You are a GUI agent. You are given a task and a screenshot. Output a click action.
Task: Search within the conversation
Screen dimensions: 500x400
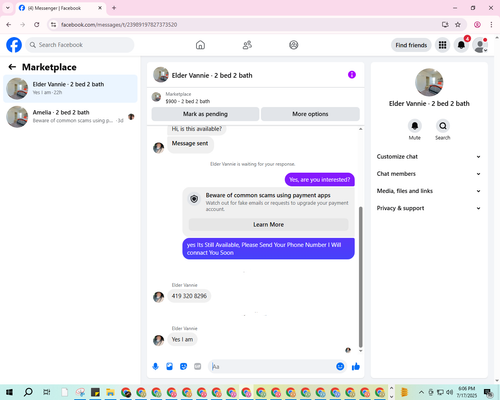(443, 126)
